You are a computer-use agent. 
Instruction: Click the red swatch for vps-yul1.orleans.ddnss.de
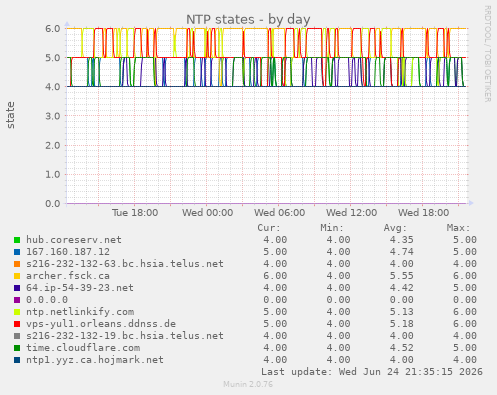click(17, 324)
